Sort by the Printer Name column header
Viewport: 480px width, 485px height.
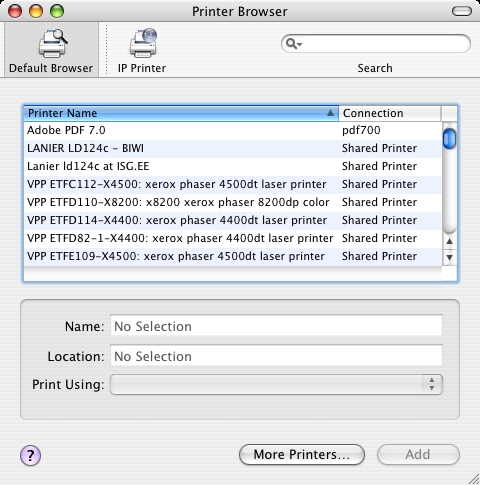(x=181, y=113)
